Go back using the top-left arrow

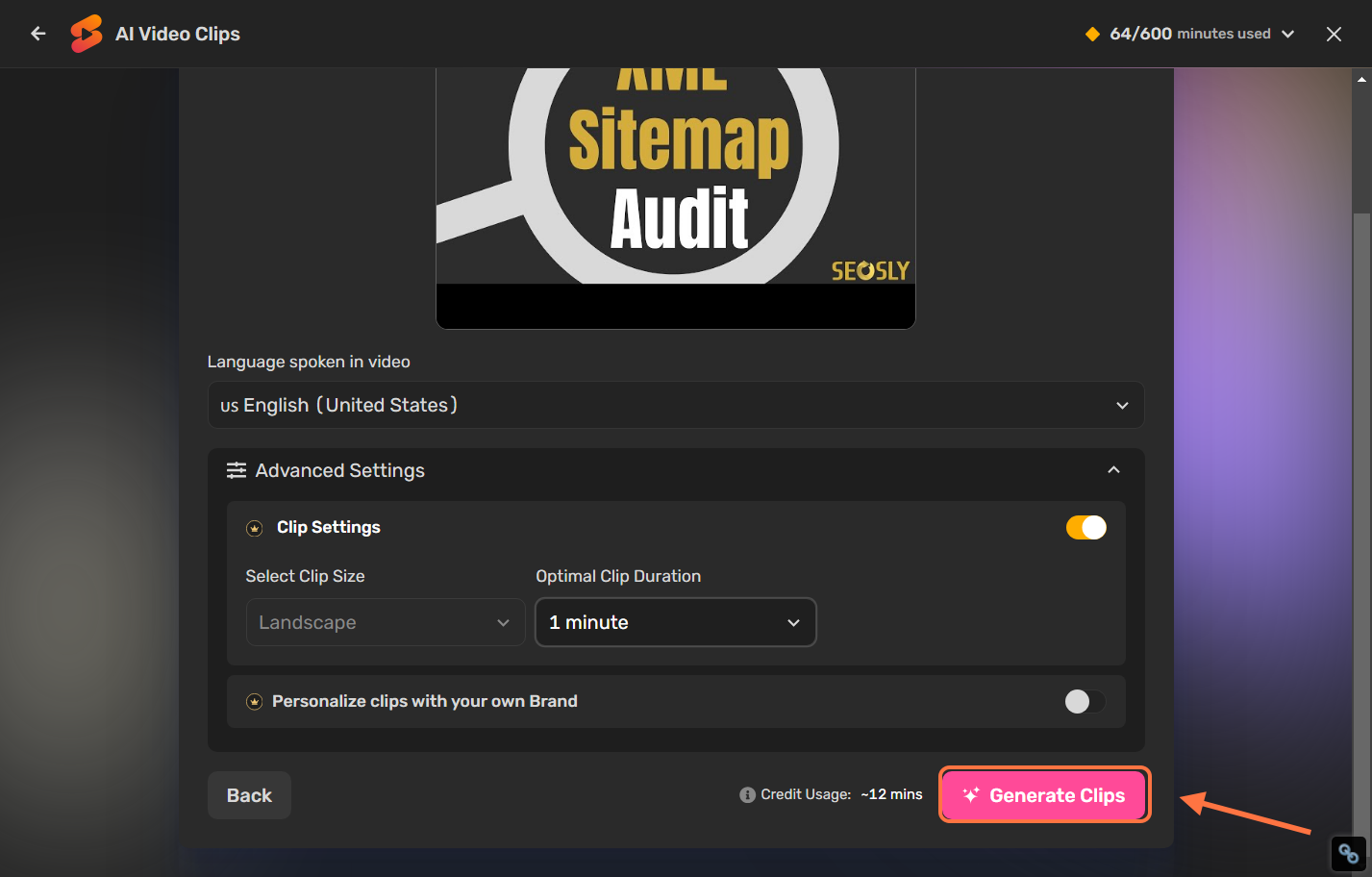click(x=38, y=34)
